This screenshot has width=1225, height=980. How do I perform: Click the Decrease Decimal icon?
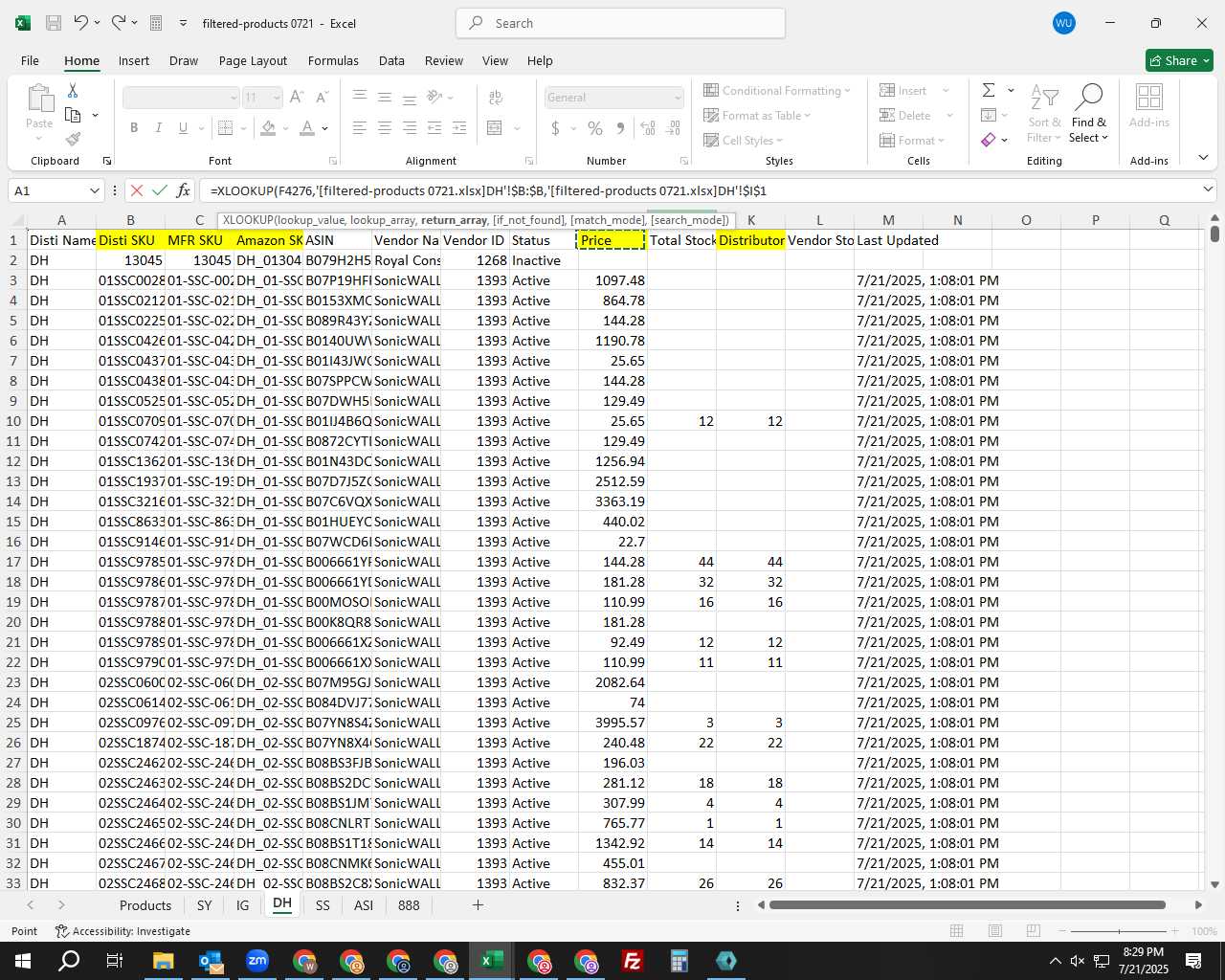pos(674,127)
